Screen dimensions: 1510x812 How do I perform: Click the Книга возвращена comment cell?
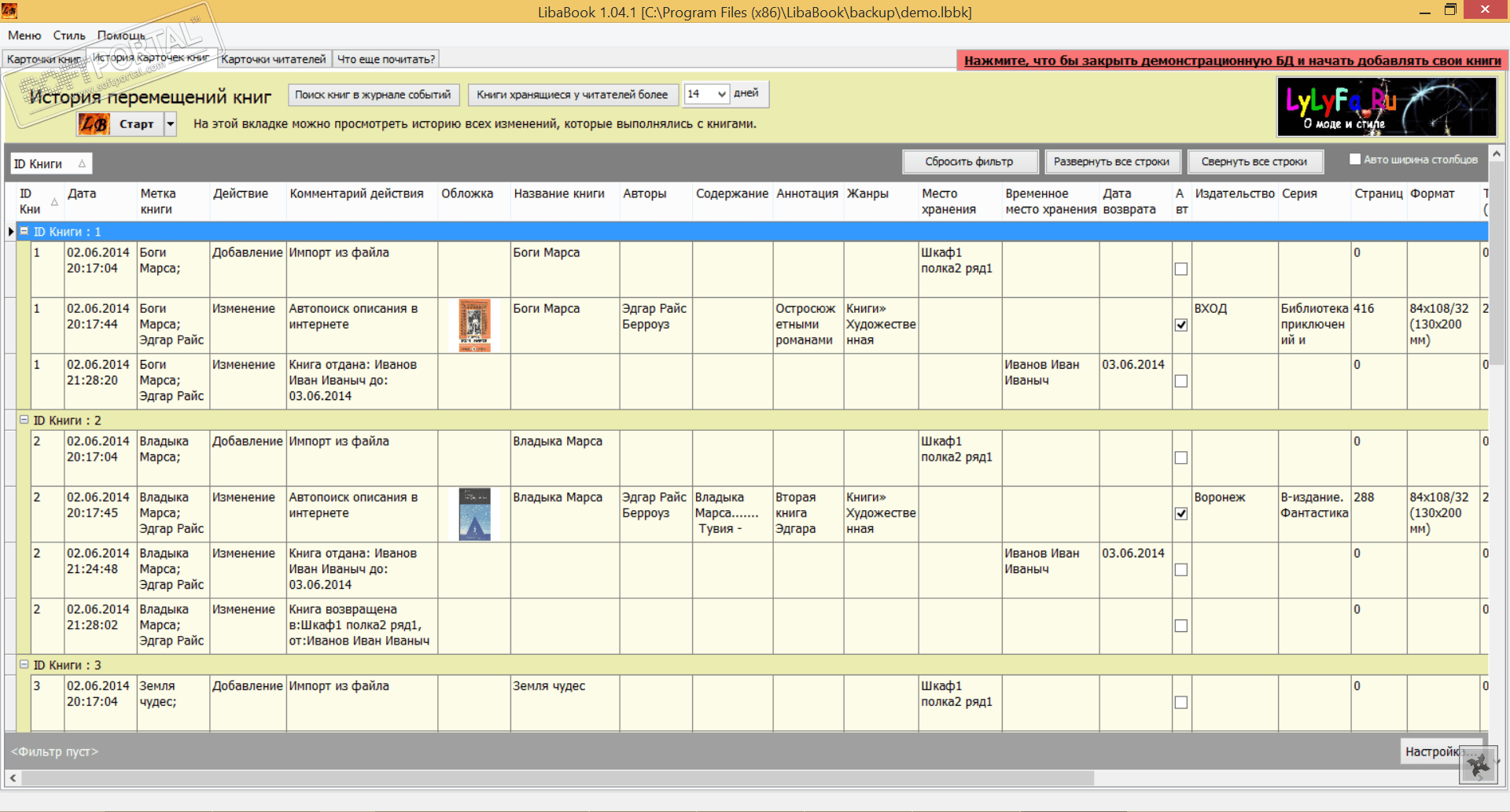tap(361, 626)
